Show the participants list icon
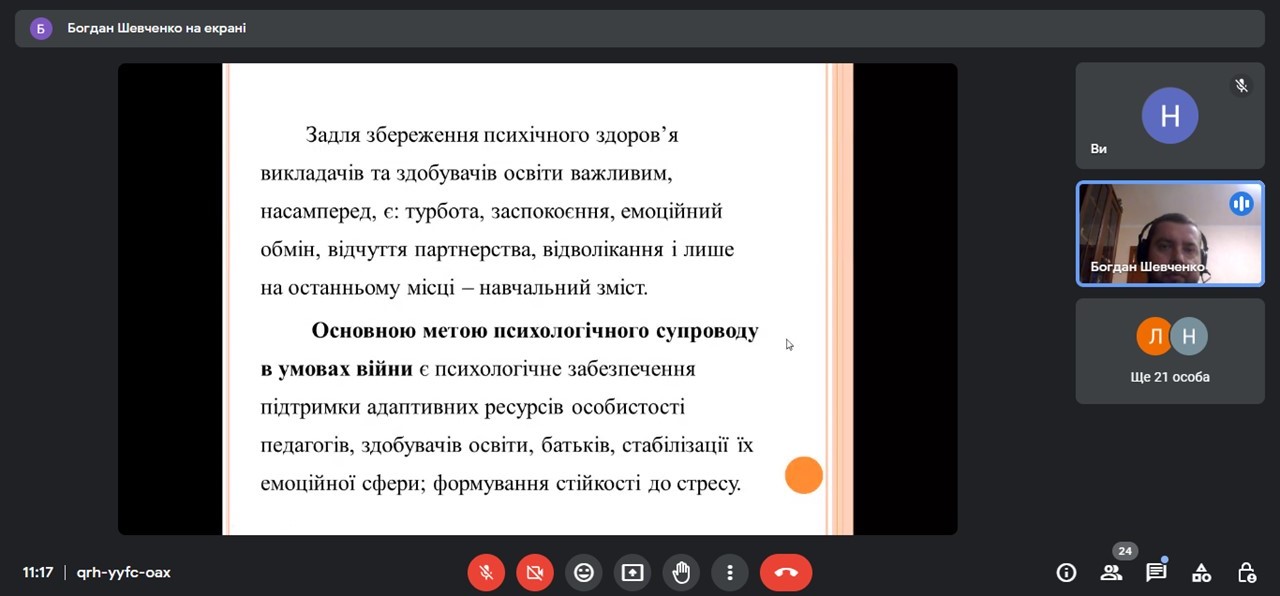Viewport: 1280px width, 596px height. [1111, 573]
